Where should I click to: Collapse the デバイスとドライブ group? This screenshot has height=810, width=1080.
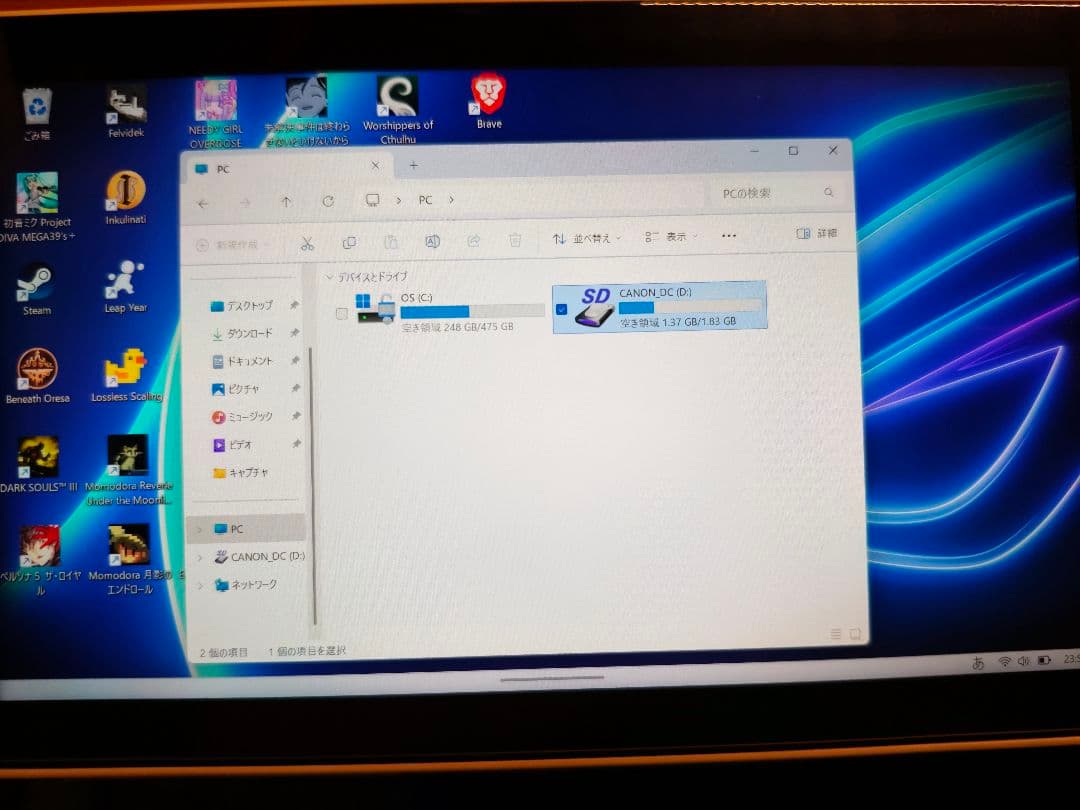[330, 277]
